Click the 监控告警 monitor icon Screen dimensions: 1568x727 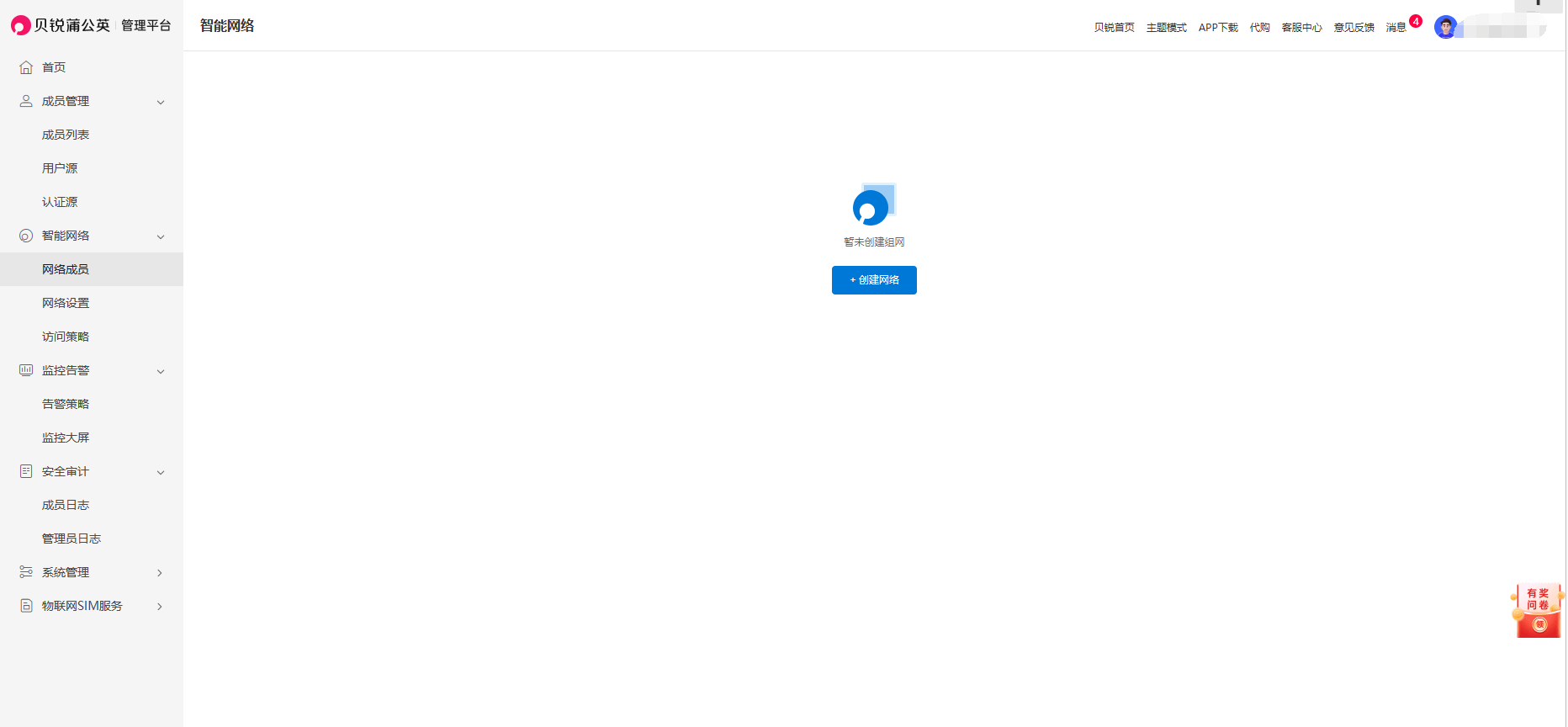(x=26, y=370)
